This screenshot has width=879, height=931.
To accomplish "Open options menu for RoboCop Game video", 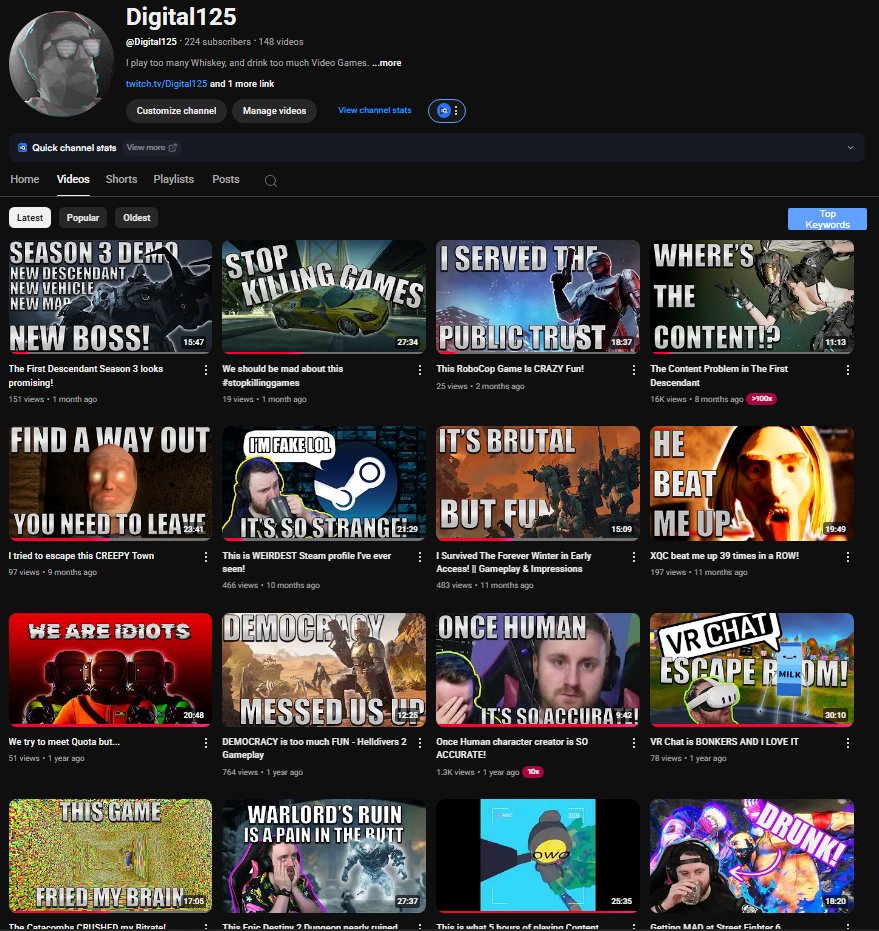I will [x=634, y=370].
